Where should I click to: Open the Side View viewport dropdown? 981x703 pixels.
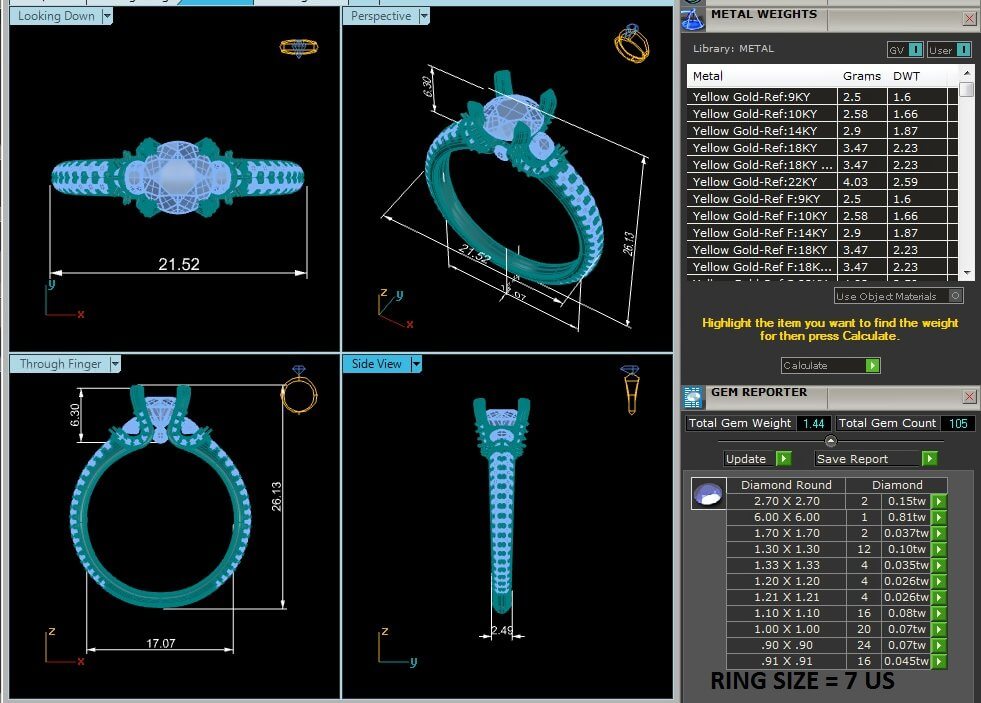tap(416, 364)
